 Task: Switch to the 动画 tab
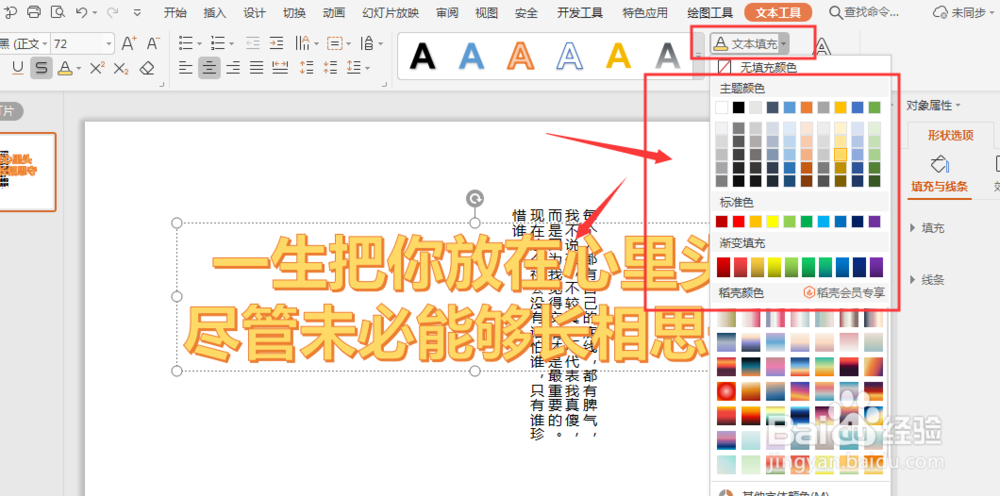[x=334, y=13]
